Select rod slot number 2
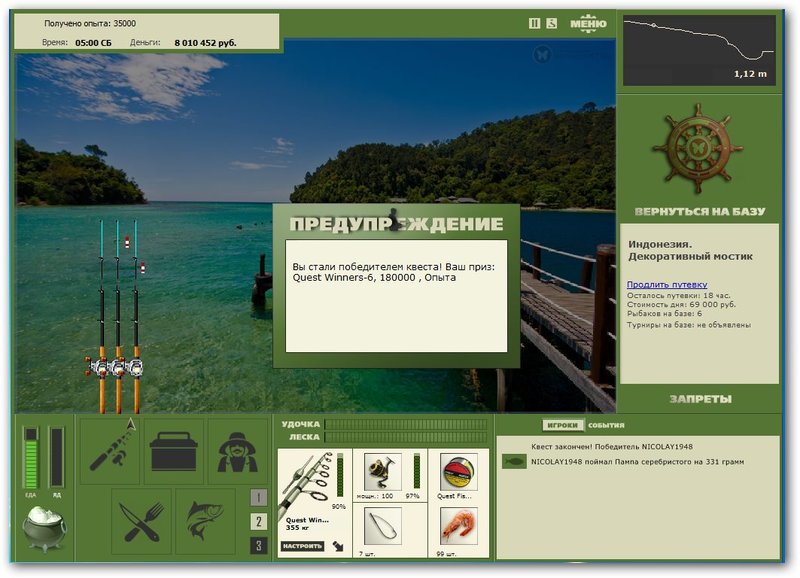 coord(259,521)
